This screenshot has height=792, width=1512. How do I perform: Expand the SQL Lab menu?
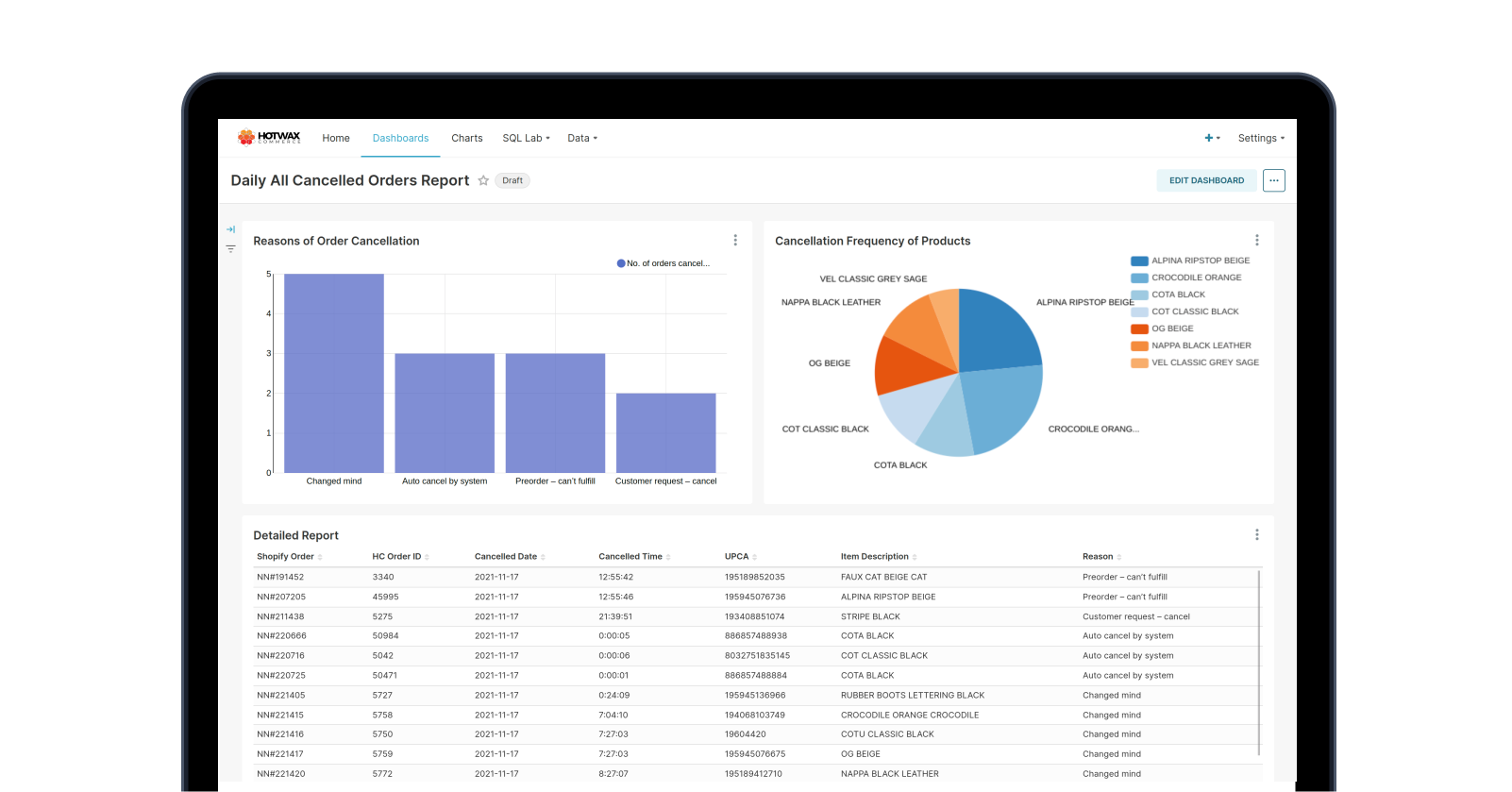coord(526,138)
